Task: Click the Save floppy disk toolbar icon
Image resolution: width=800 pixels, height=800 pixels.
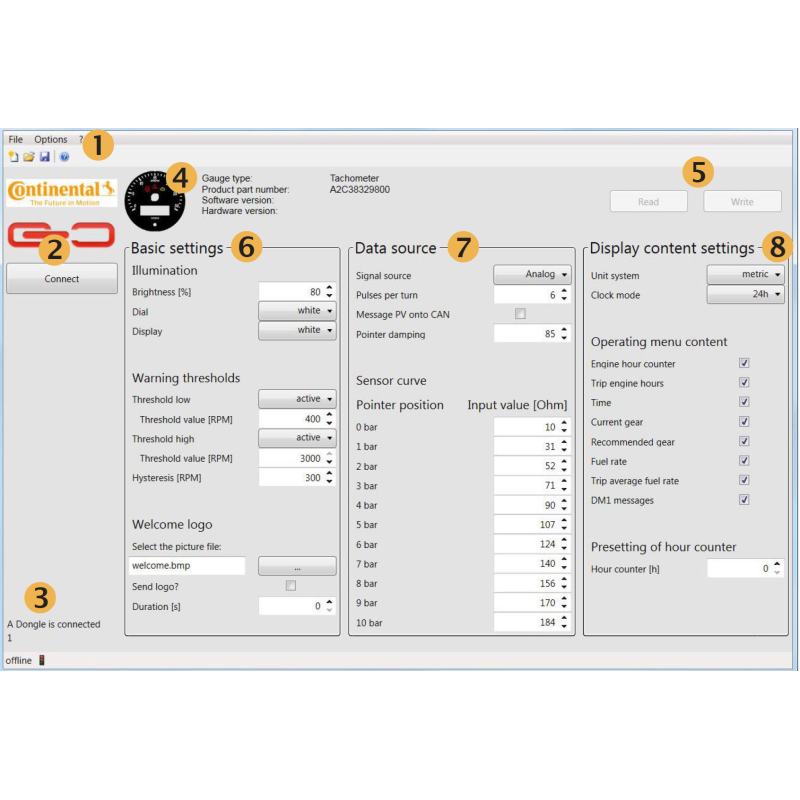Action: [45, 157]
